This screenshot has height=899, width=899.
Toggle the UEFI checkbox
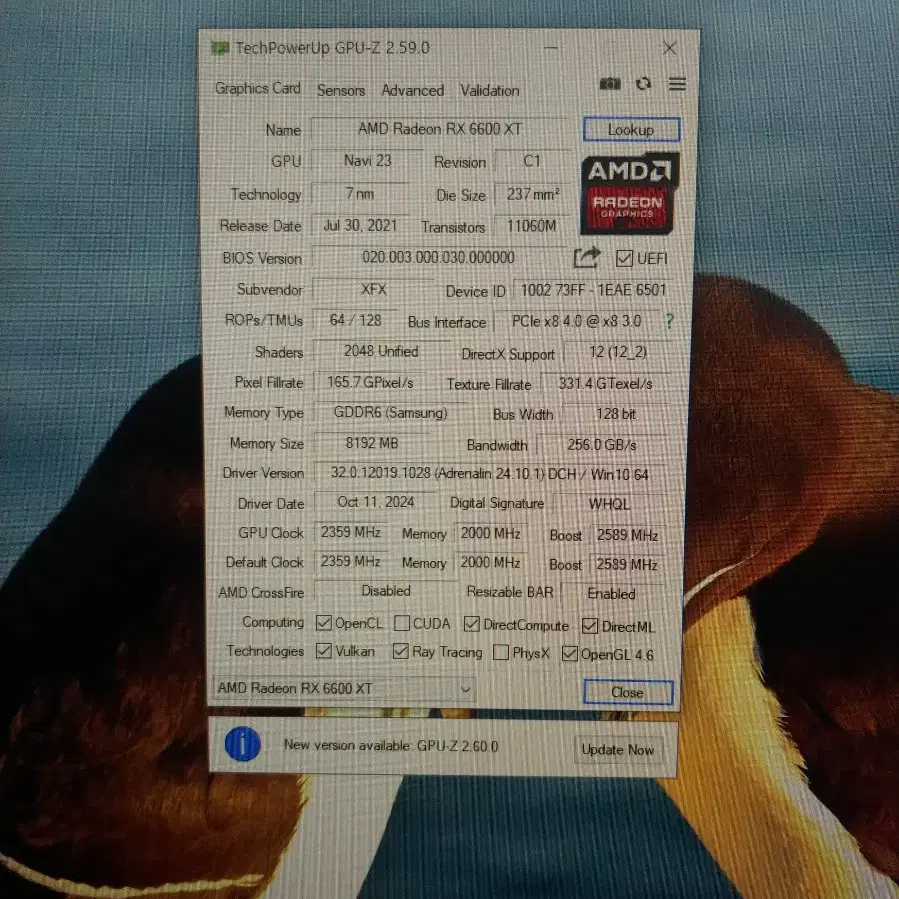click(x=624, y=259)
